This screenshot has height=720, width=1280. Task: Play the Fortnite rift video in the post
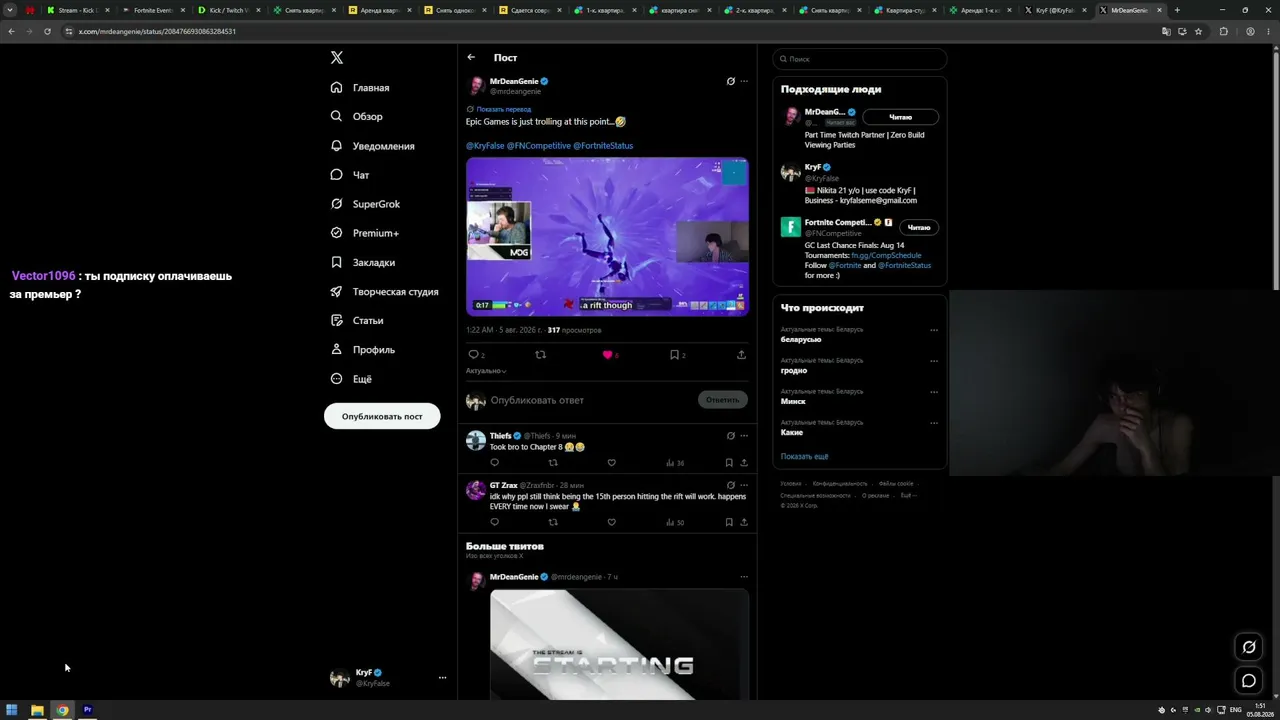pos(607,236)
